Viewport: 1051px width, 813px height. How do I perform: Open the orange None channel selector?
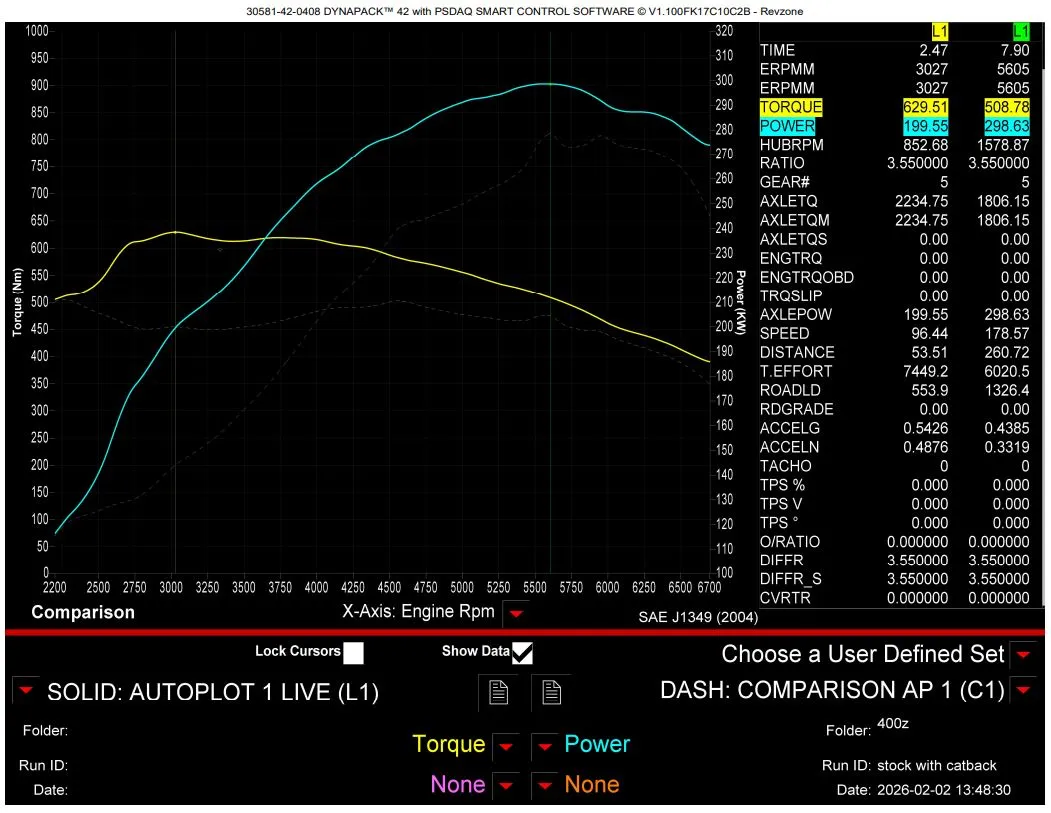click(545, 785)
